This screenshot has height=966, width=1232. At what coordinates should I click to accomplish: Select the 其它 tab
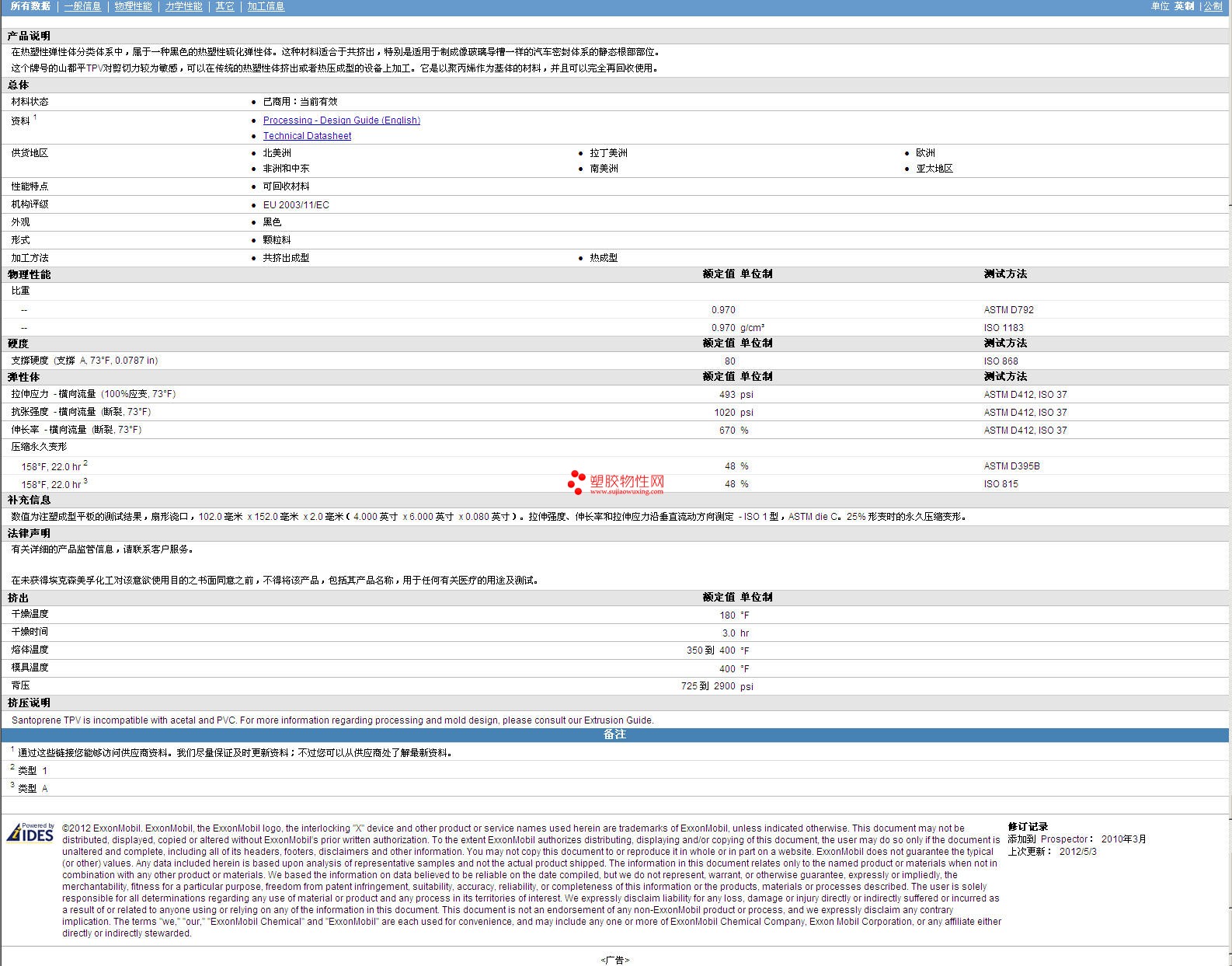[224, 6]
